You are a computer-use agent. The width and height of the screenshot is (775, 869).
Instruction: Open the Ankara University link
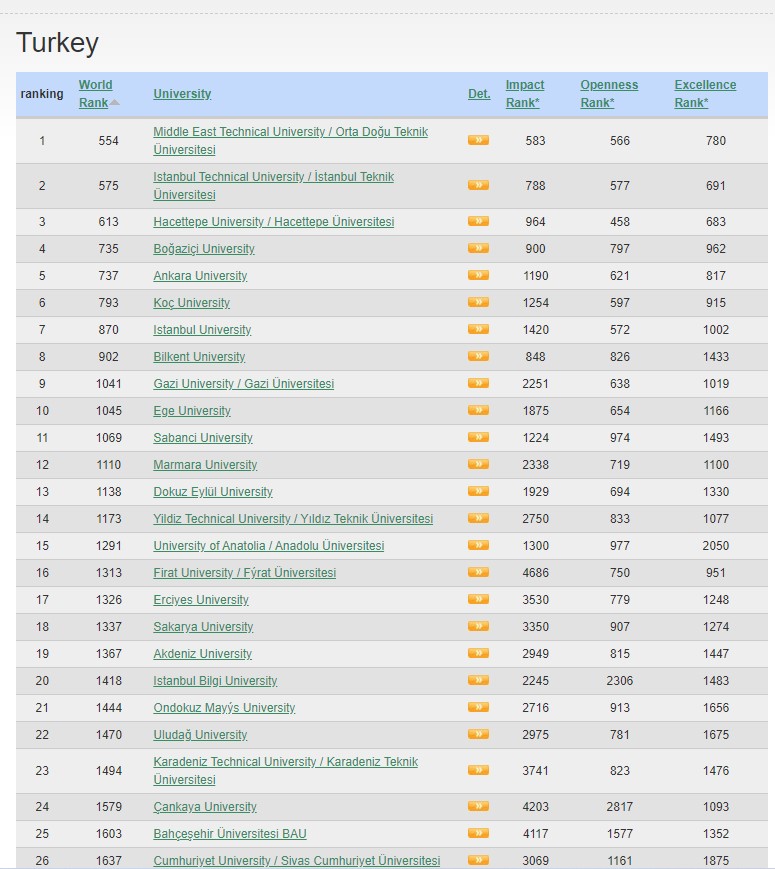tap(200, 276)
